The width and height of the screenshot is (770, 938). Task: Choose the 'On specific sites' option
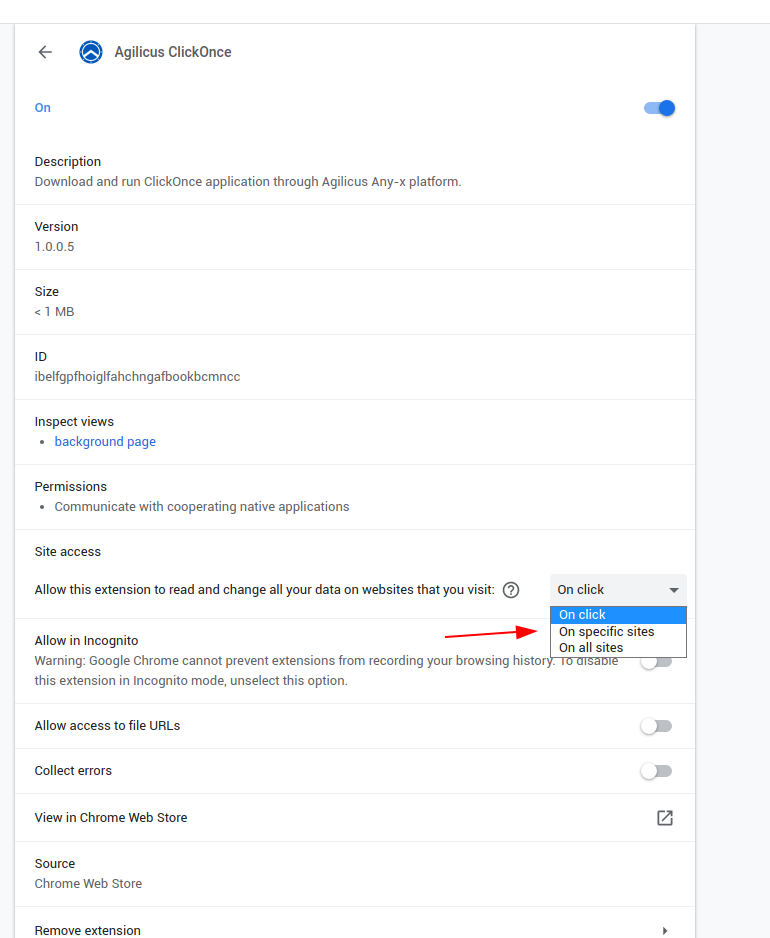[x=618, y=632]
